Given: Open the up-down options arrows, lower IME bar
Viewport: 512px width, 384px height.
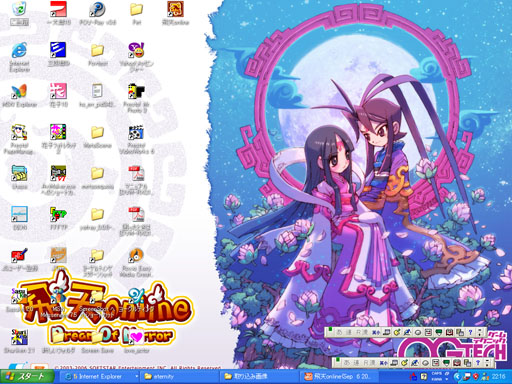Looking at the screenshot, I should tap(488, 362).
